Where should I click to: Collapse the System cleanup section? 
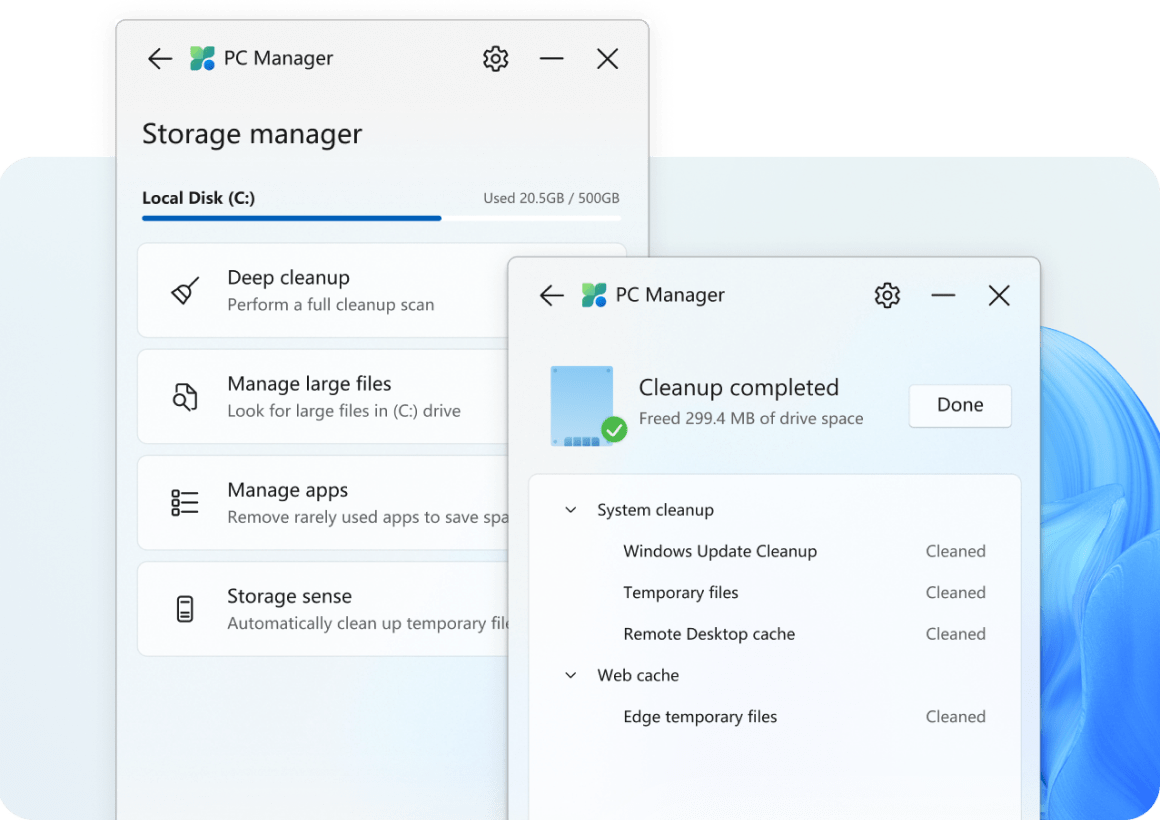(x=571, y=510)
